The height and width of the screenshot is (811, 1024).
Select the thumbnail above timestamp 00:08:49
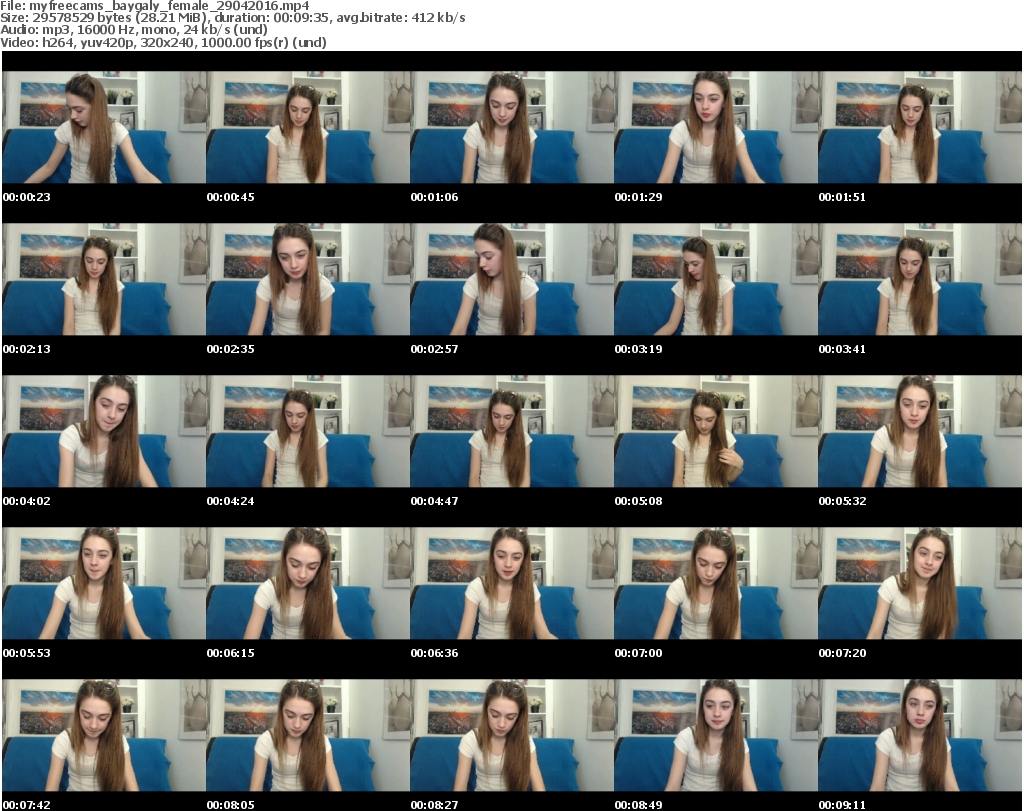[x=716, y=735]
